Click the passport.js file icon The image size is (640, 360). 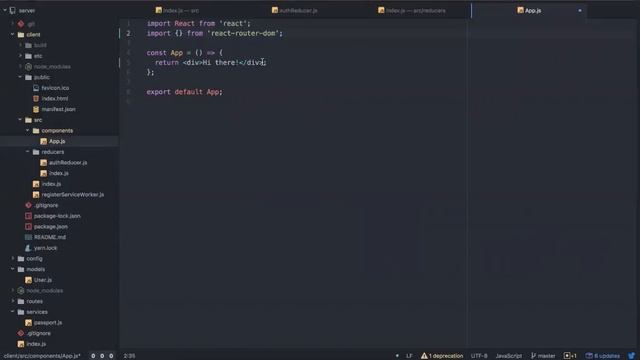coord(28,322)
